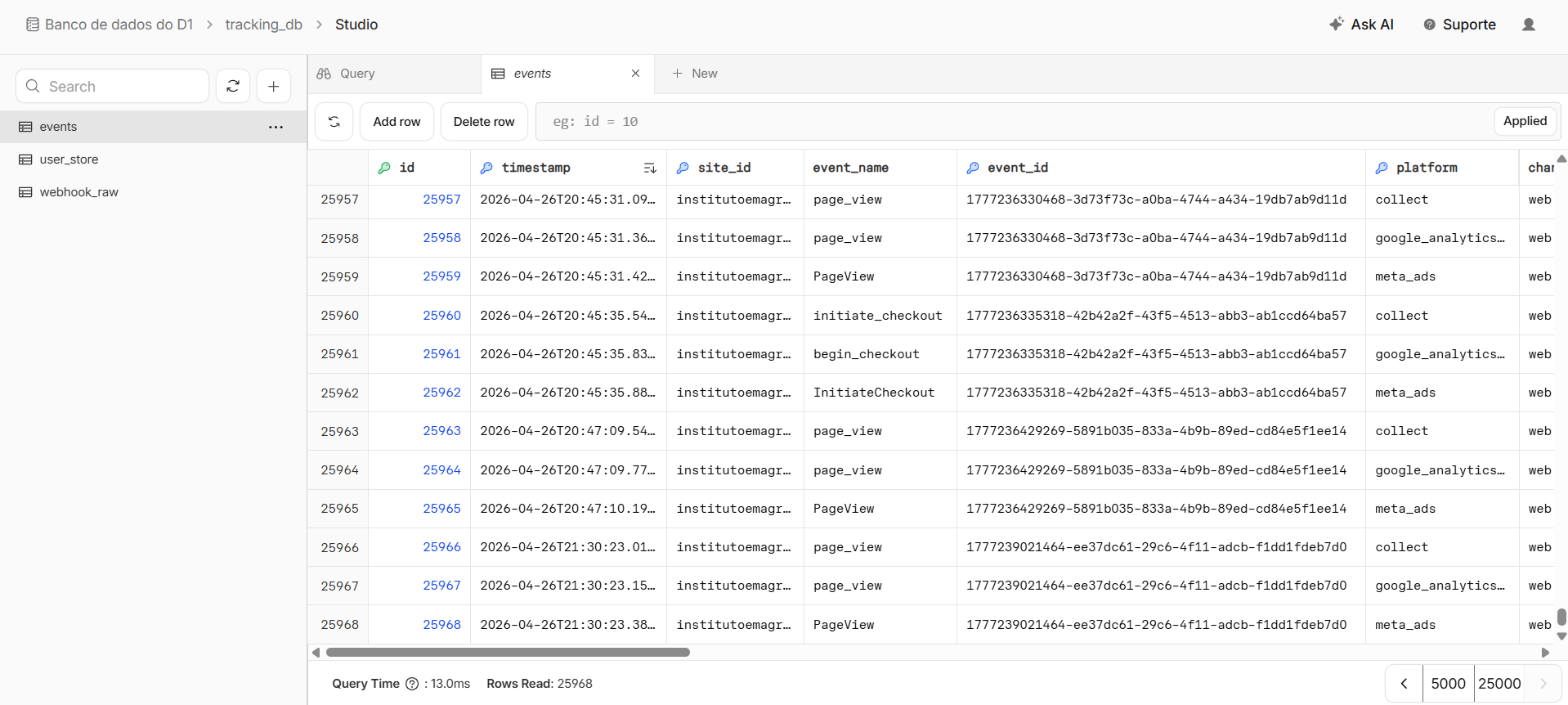Click the Query Time help question icon
Image resolution: width=1568 pixels, height=705 pixels.
pos(412,684)
